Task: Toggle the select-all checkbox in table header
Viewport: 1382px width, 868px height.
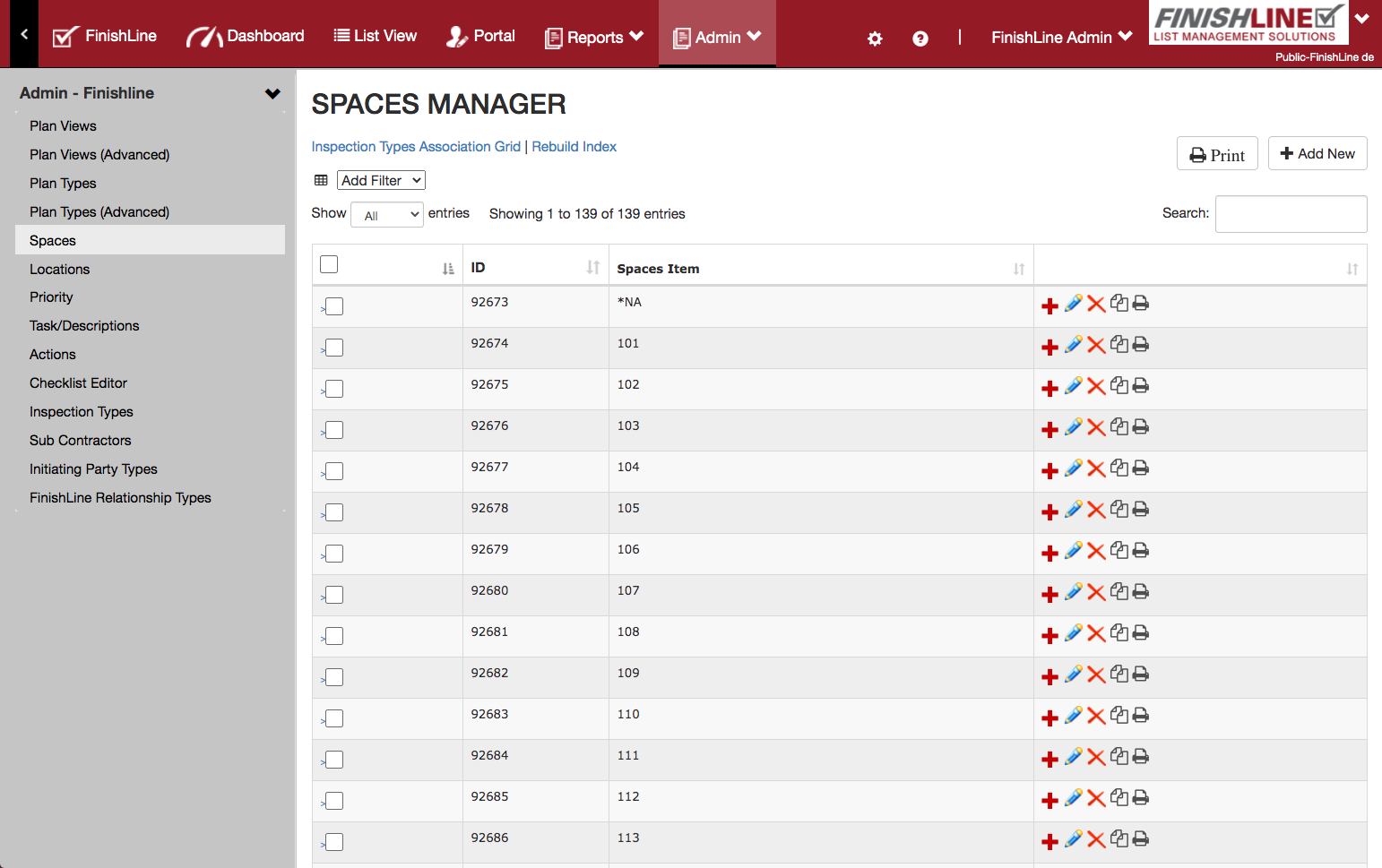Action: coord(329,264)
